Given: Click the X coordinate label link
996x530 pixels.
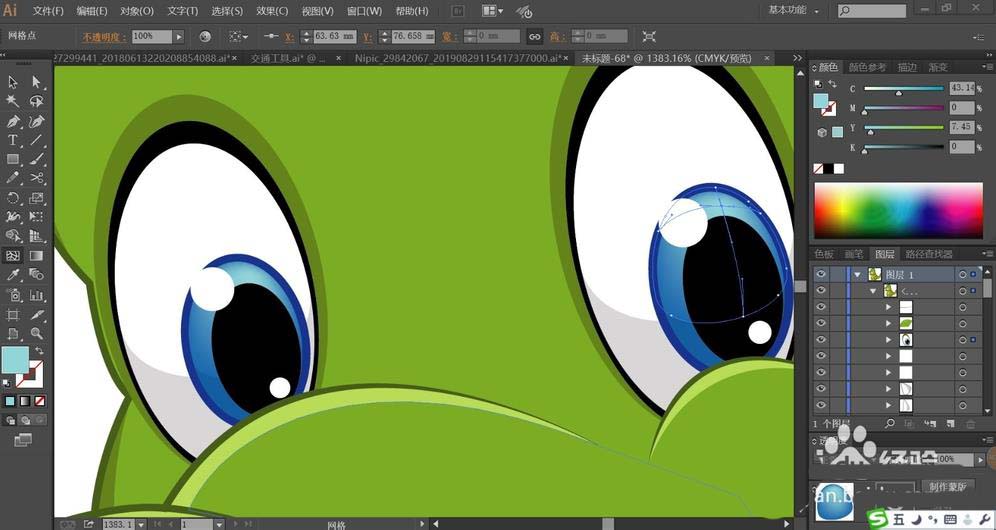Looking at the screenshot, I should pyautogui.click(x=289, y=37).
